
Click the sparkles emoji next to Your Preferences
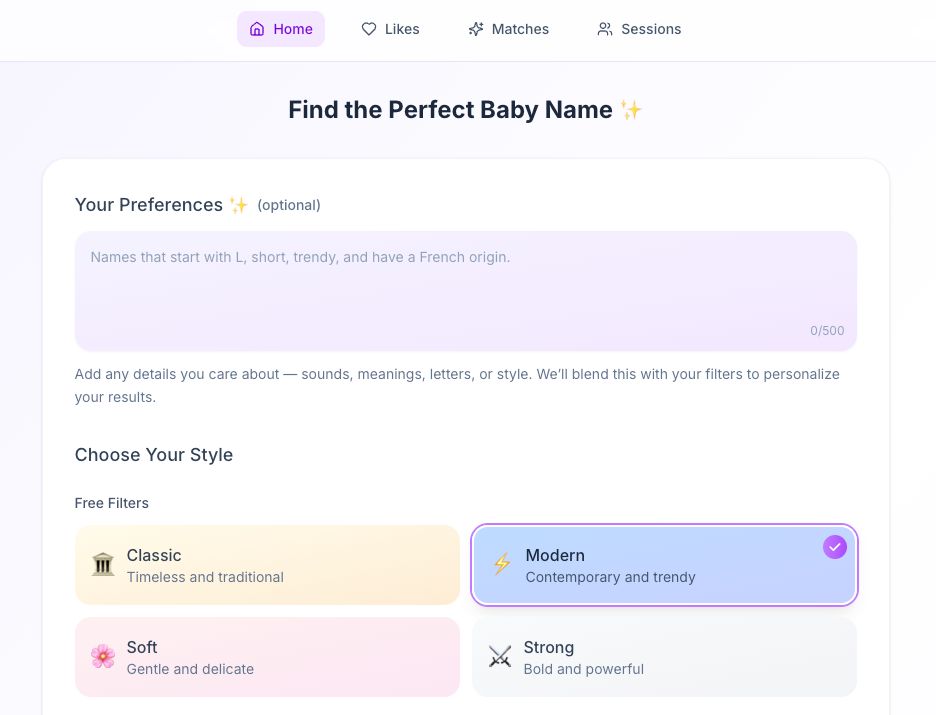[x=239, y=205]
